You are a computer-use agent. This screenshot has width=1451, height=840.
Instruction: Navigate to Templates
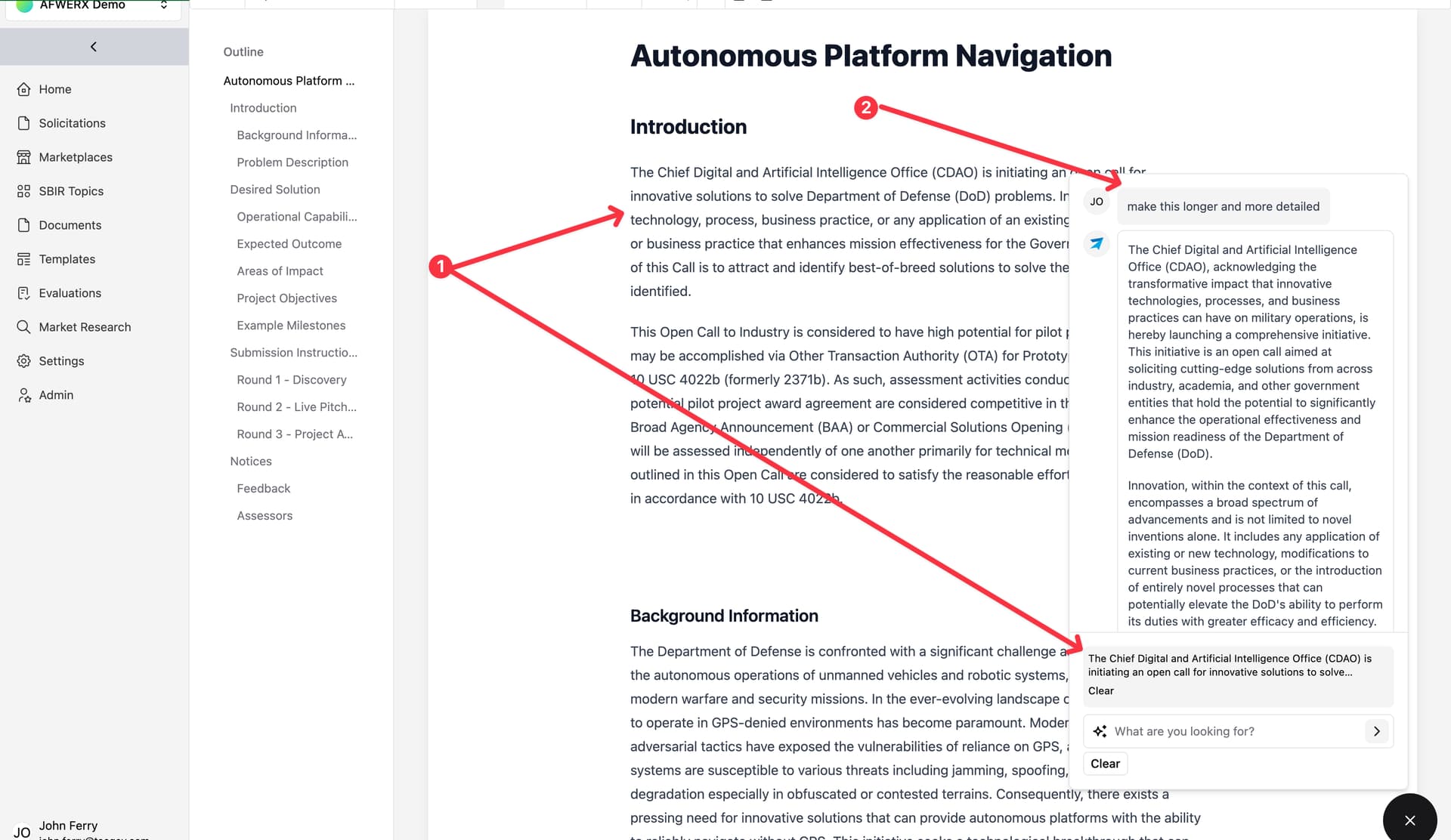pos(67,259)
